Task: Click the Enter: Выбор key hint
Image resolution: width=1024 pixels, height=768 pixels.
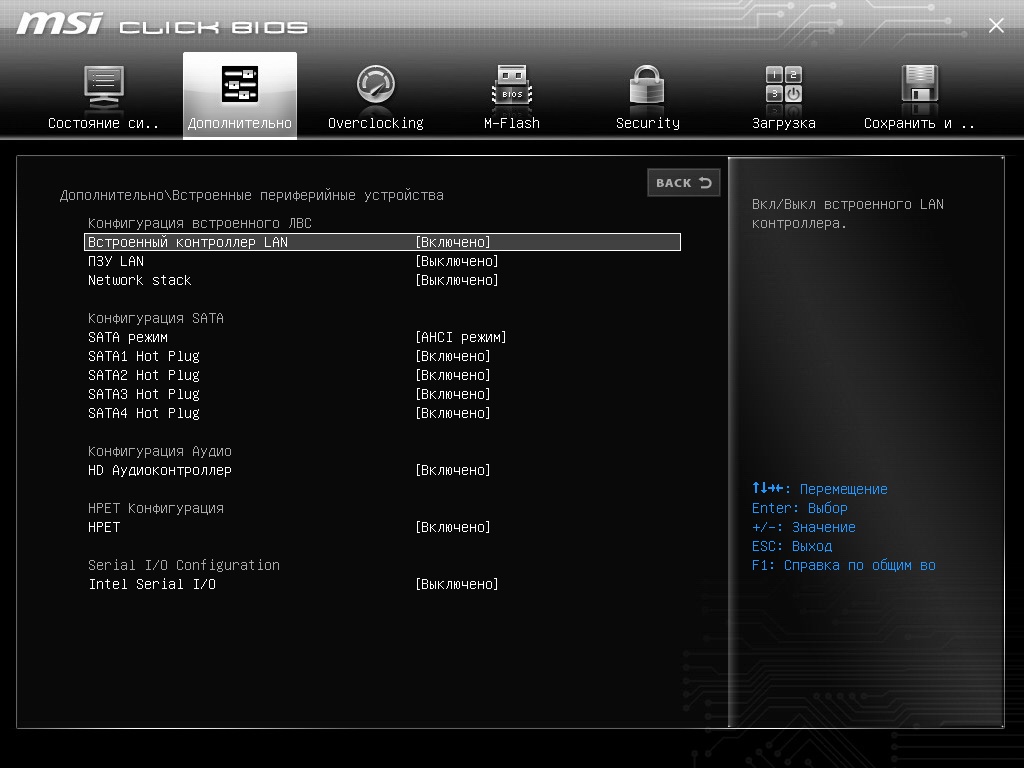Action: (x=800, y=508)
